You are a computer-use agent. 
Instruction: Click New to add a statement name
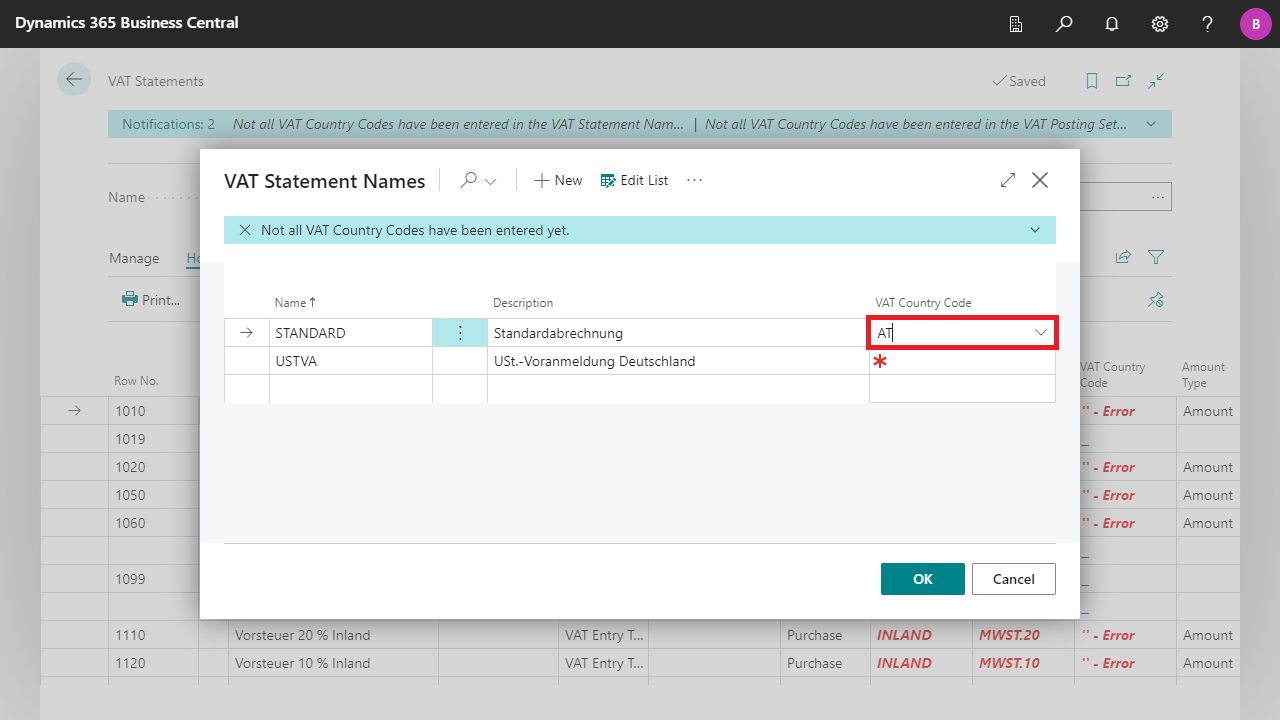coord(558,180)
